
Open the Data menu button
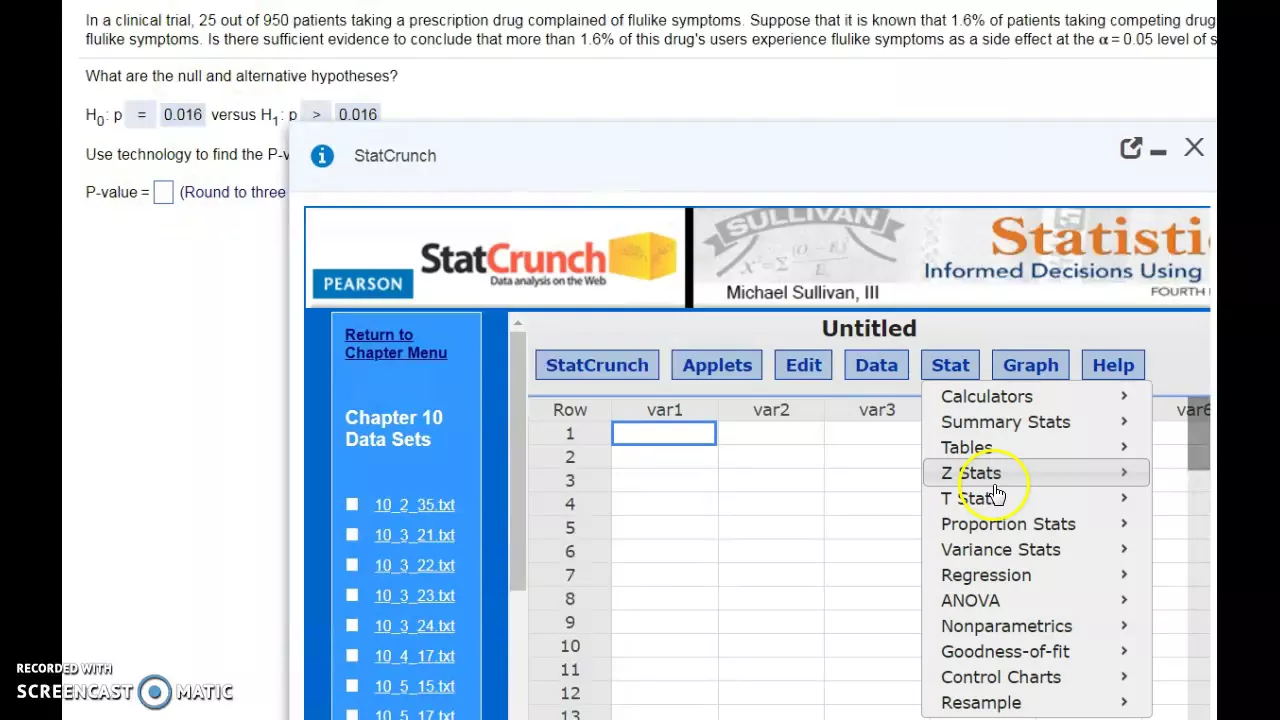(x=876, y=365)
